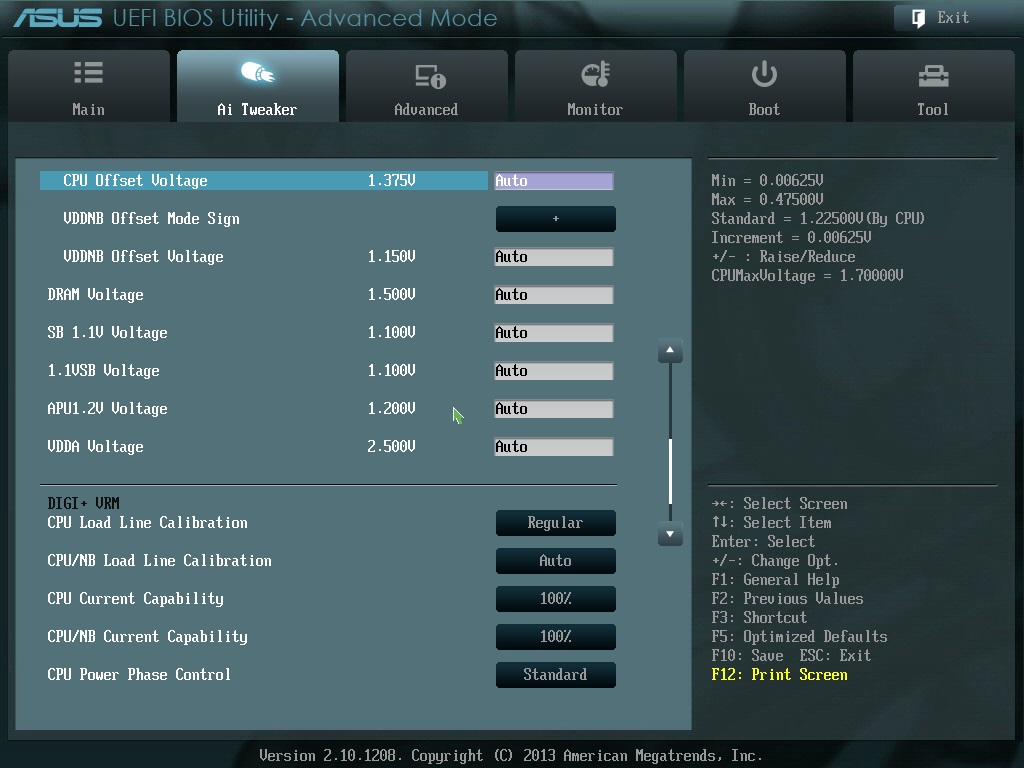Image resolution: width=1024 pixels, height=768 pixels.
Task: Switch to the Tool tab
Action: [x=933, y=86]
